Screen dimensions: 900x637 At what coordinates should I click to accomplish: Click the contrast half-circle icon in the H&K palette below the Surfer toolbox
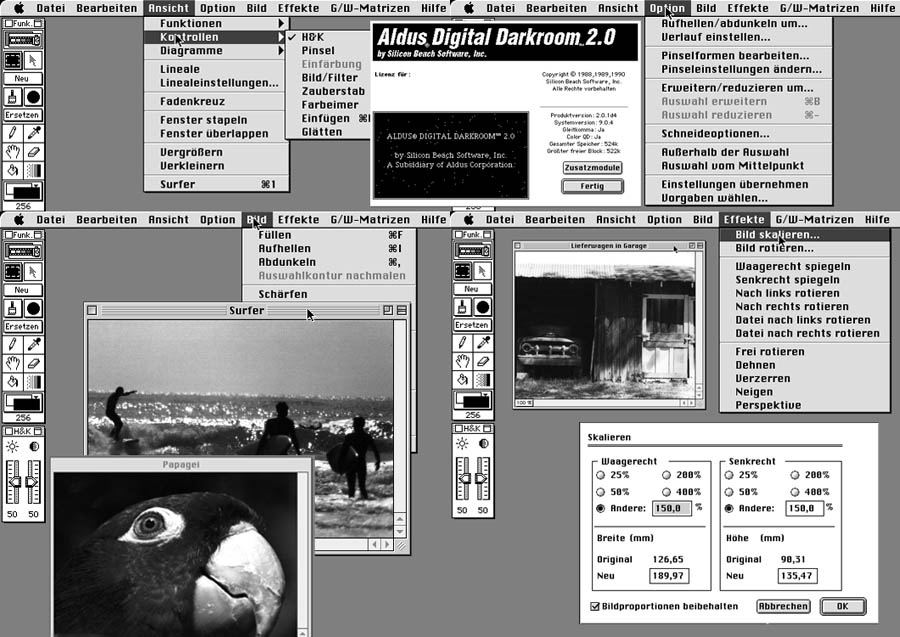pos(34,446)
